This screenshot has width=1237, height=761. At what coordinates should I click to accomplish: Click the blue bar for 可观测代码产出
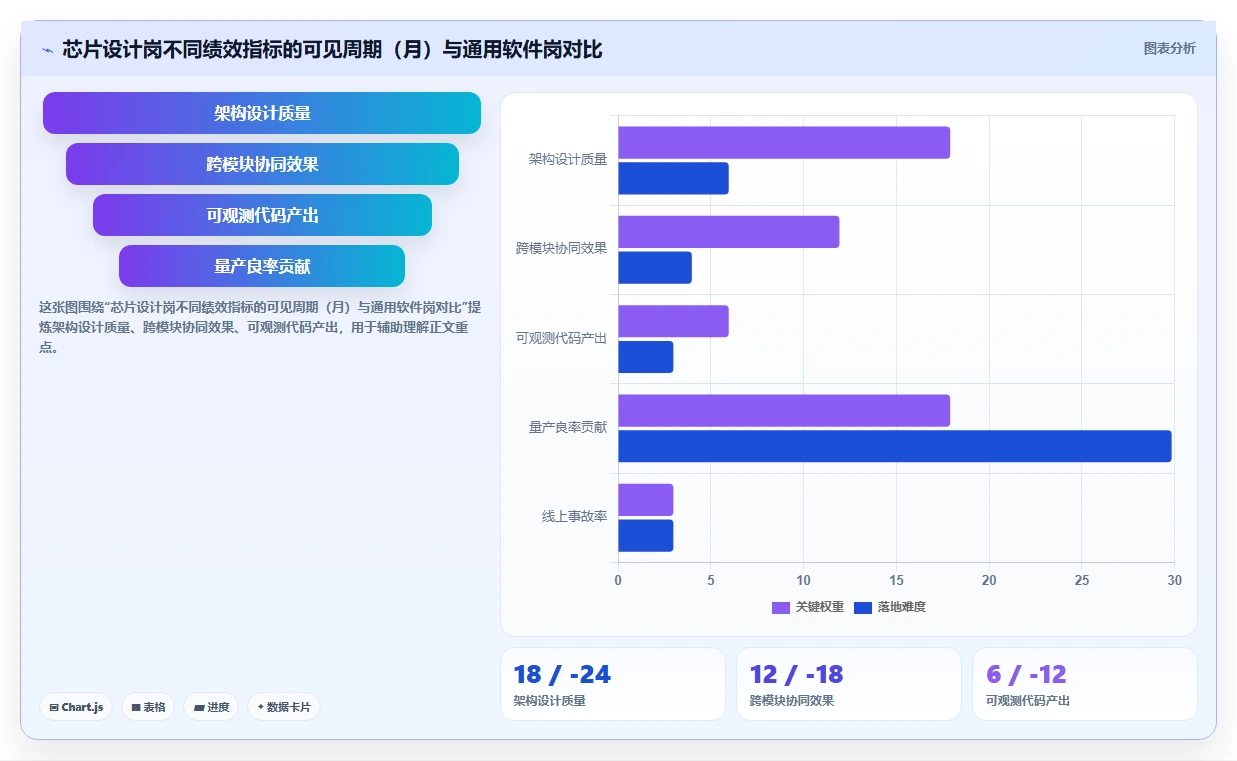[x=645, y=357]
